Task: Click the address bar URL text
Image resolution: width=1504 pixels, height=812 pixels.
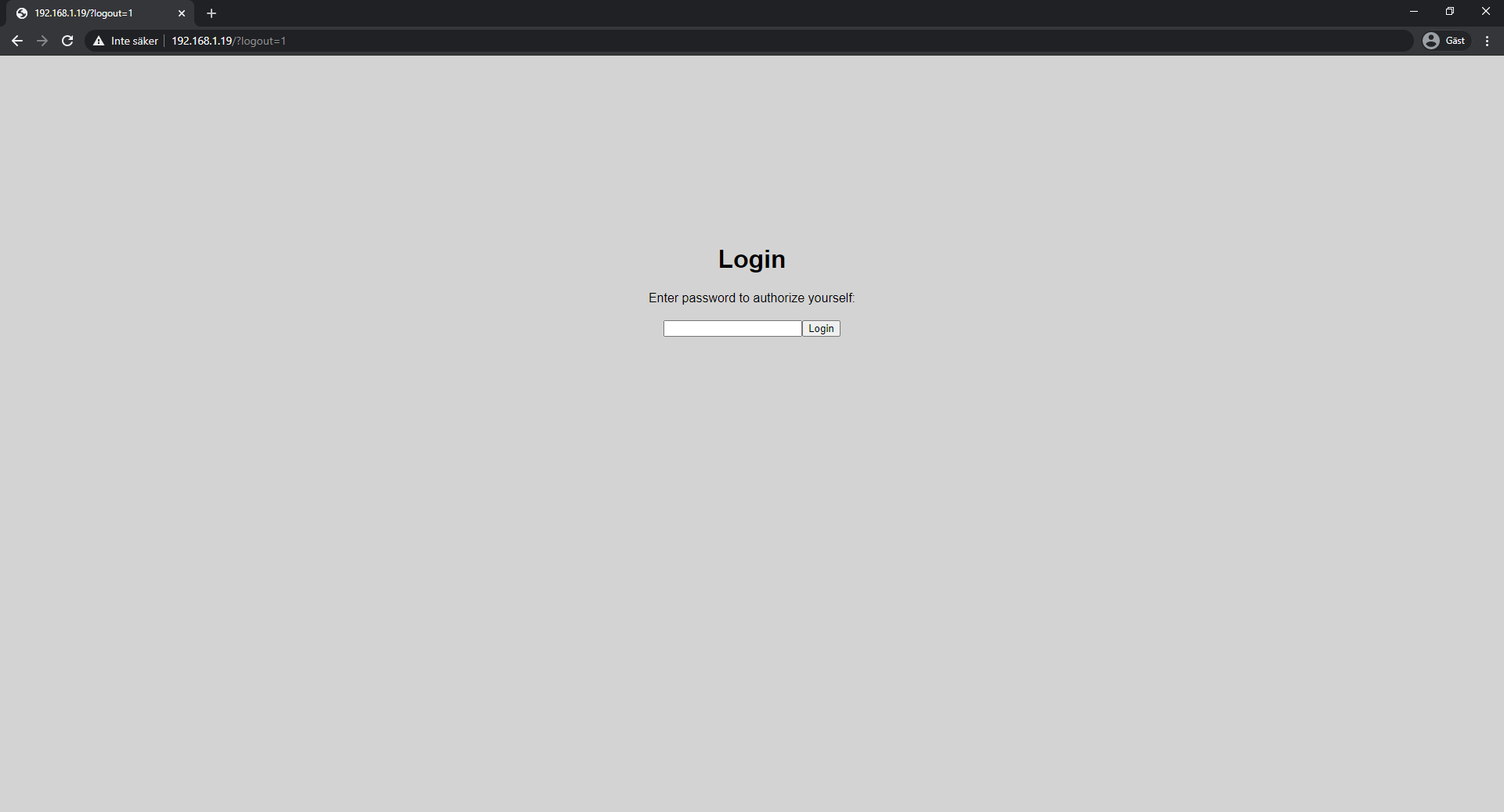Action: [229, 41]
